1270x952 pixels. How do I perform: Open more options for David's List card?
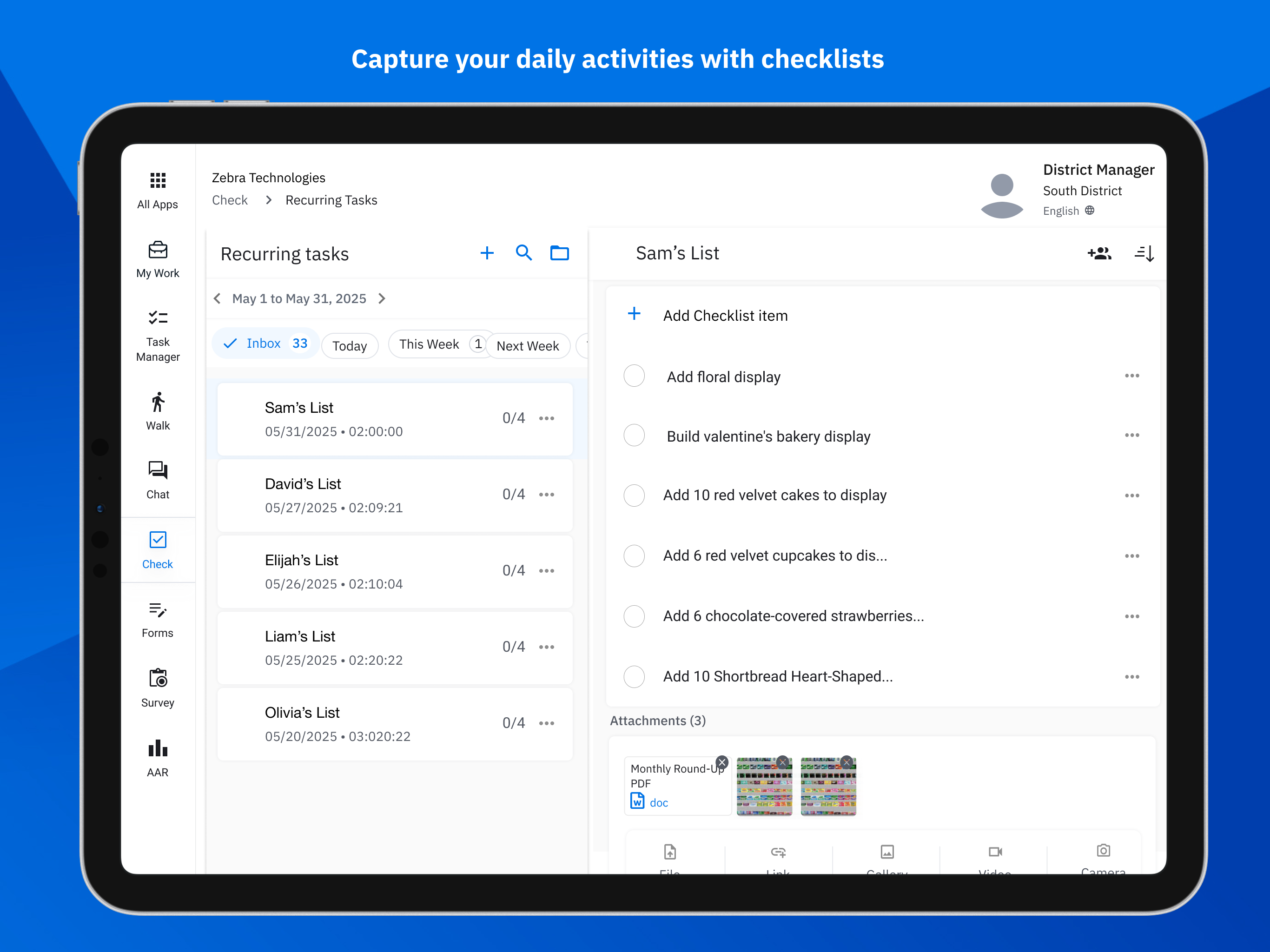click(547, 495)
